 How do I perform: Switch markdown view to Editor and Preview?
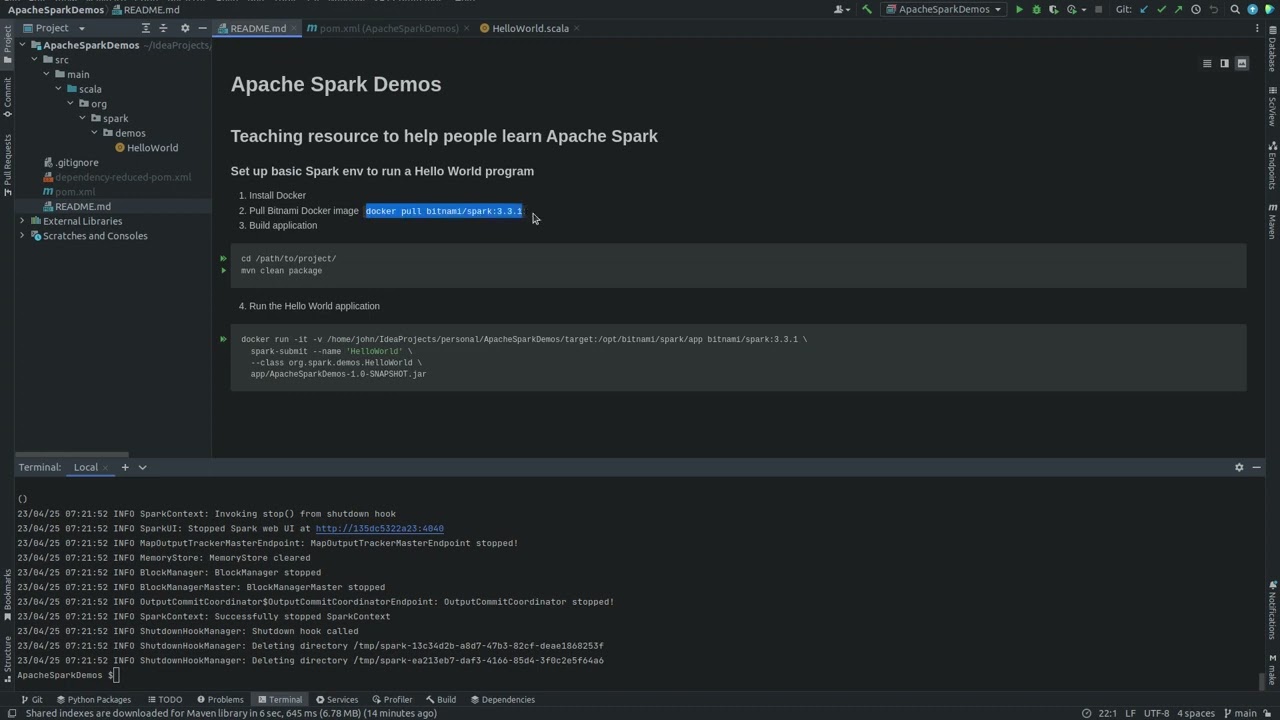click(1224, 63)
